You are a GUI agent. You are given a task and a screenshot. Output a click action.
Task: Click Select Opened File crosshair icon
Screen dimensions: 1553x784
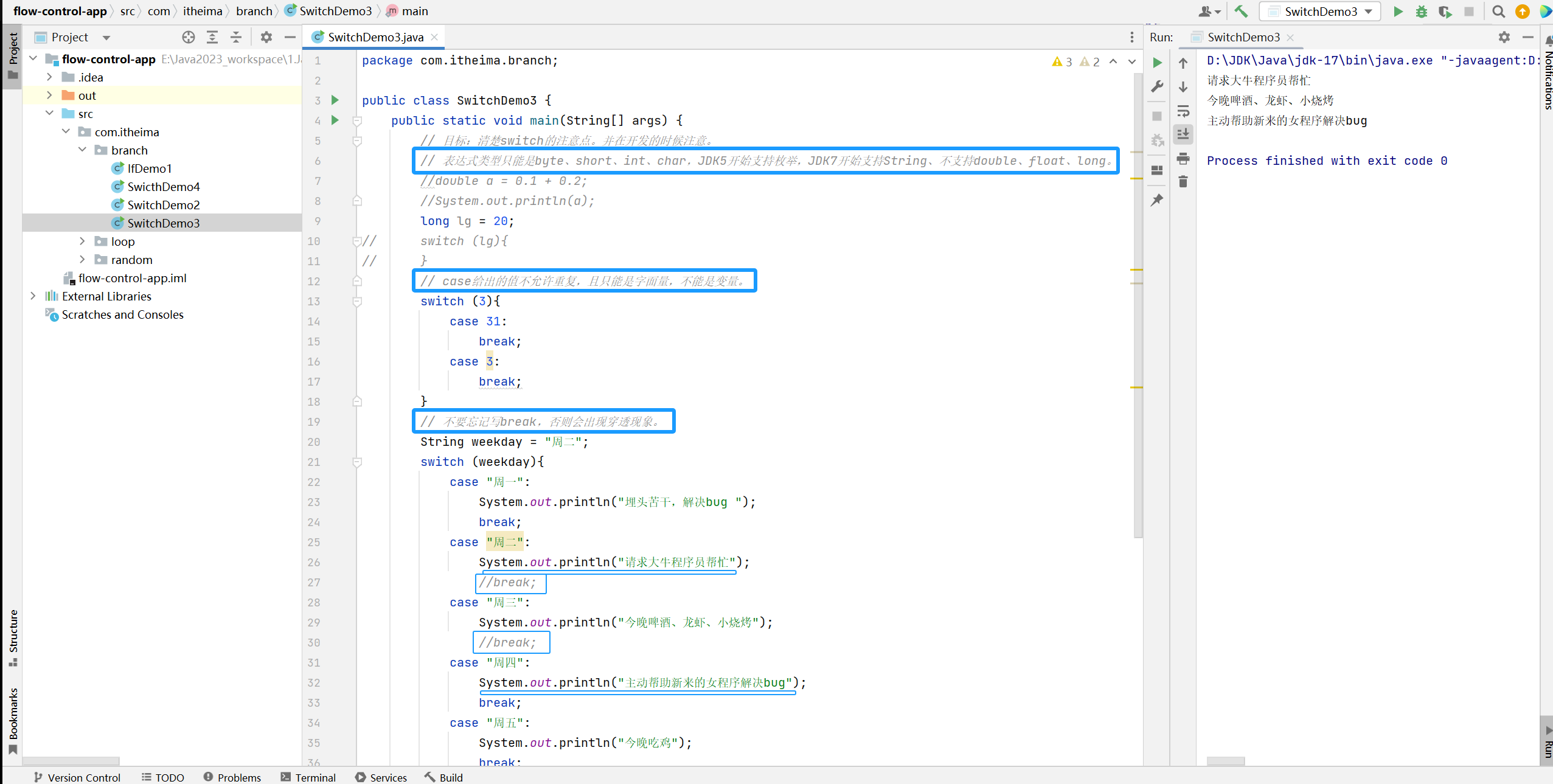point(189,37)
